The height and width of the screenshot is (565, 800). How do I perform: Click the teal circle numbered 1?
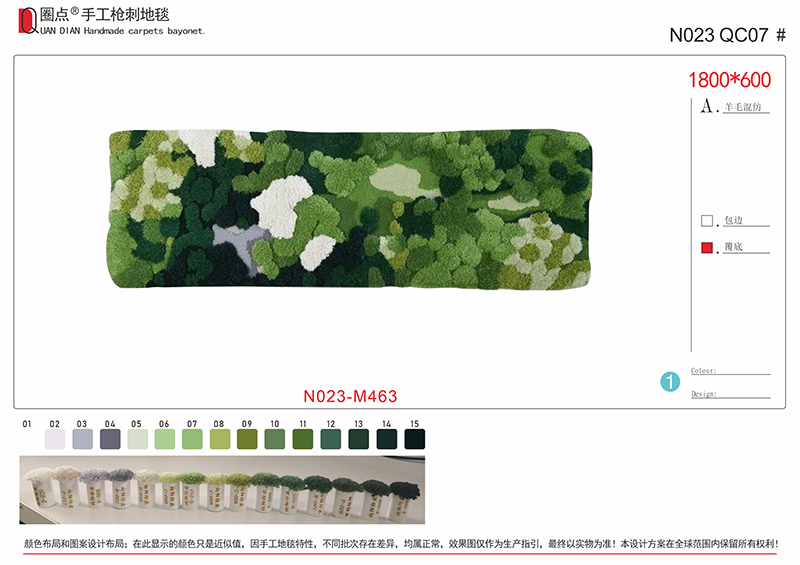(670, 381)
